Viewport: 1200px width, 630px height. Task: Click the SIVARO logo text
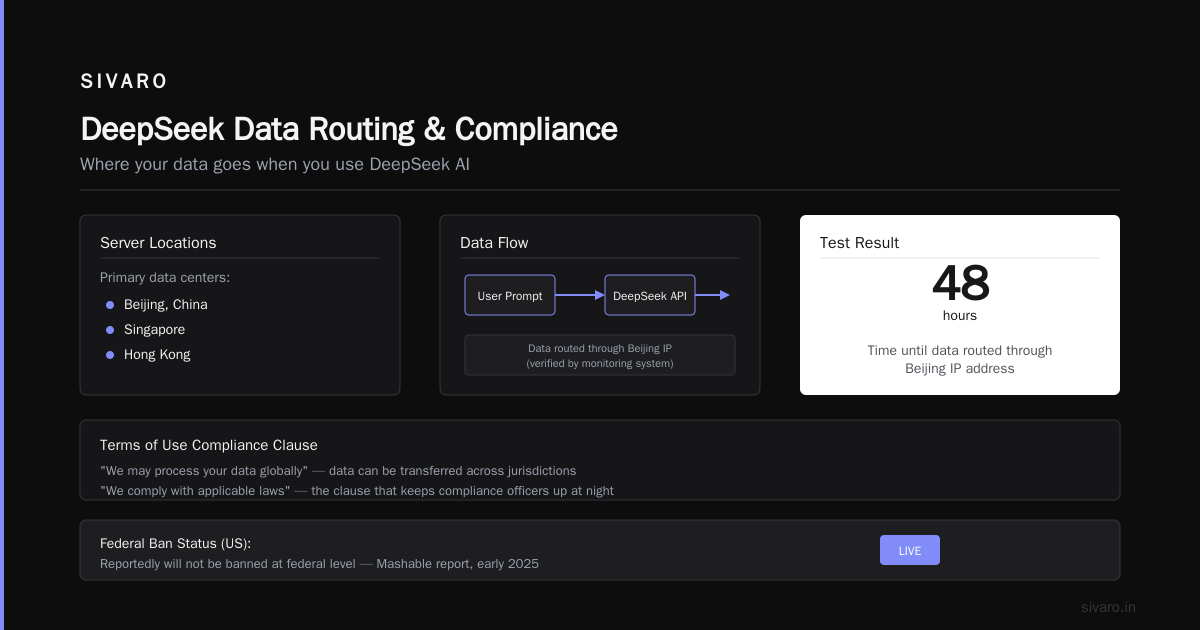(x=124, y=81)
